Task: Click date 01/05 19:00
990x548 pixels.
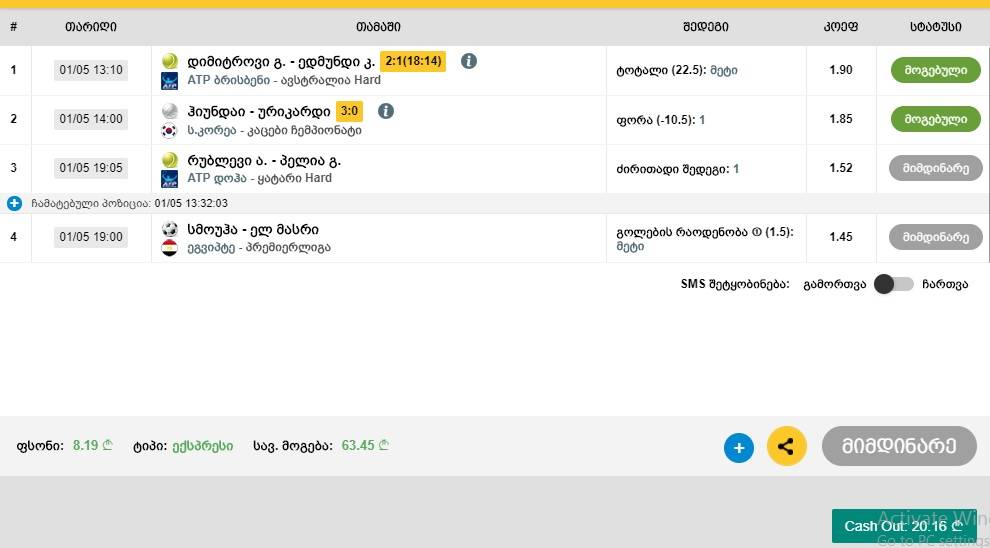Action: tap(91, 237)
